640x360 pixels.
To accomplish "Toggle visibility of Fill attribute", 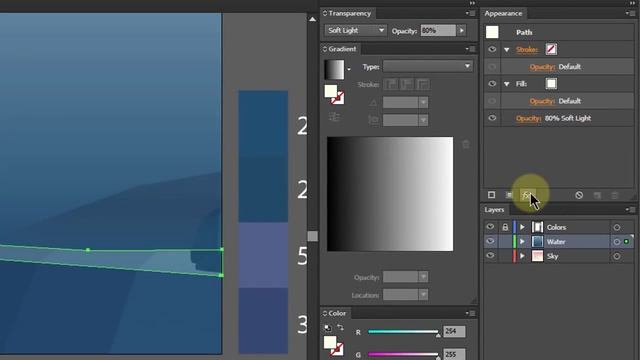I will pos(492,84).
